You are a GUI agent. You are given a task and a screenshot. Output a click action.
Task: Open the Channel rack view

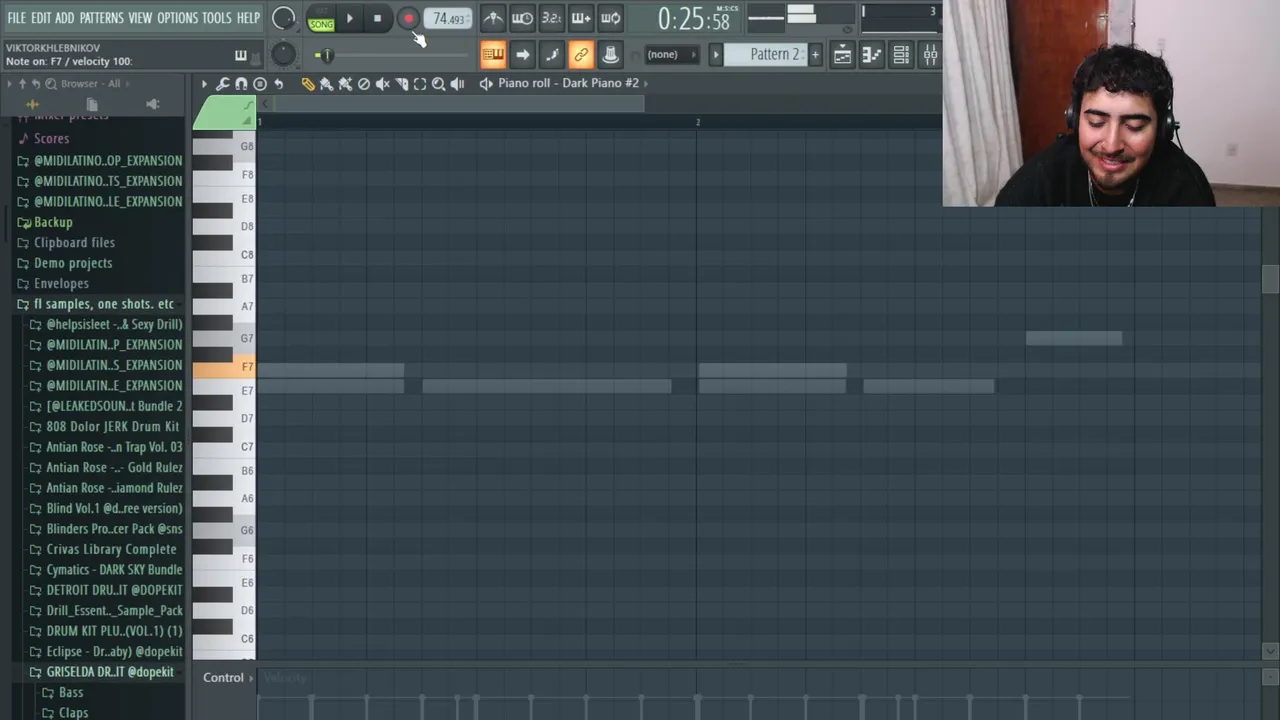coord(901,55)
